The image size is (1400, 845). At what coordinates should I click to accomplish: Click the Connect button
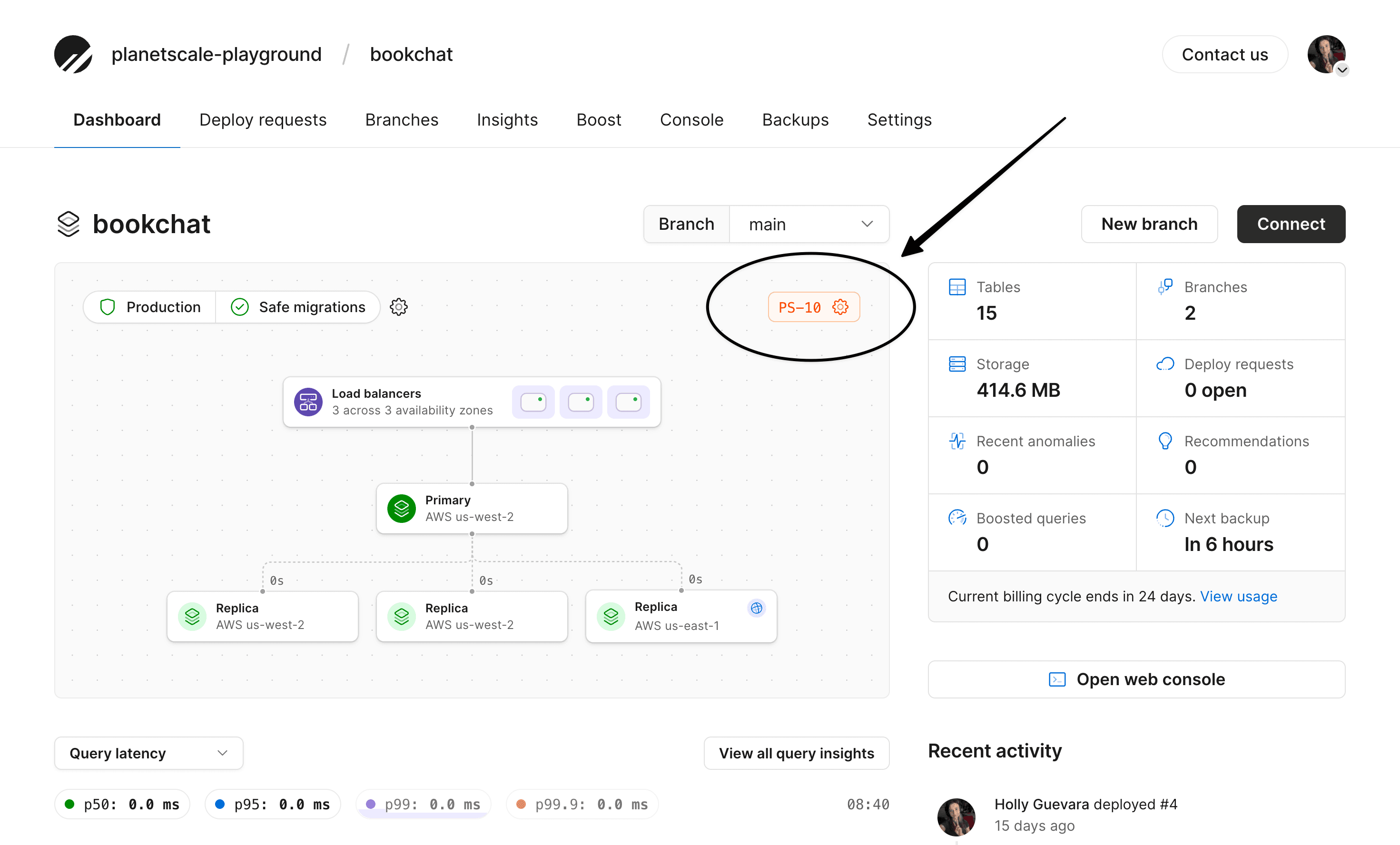tap(1291, 224)
